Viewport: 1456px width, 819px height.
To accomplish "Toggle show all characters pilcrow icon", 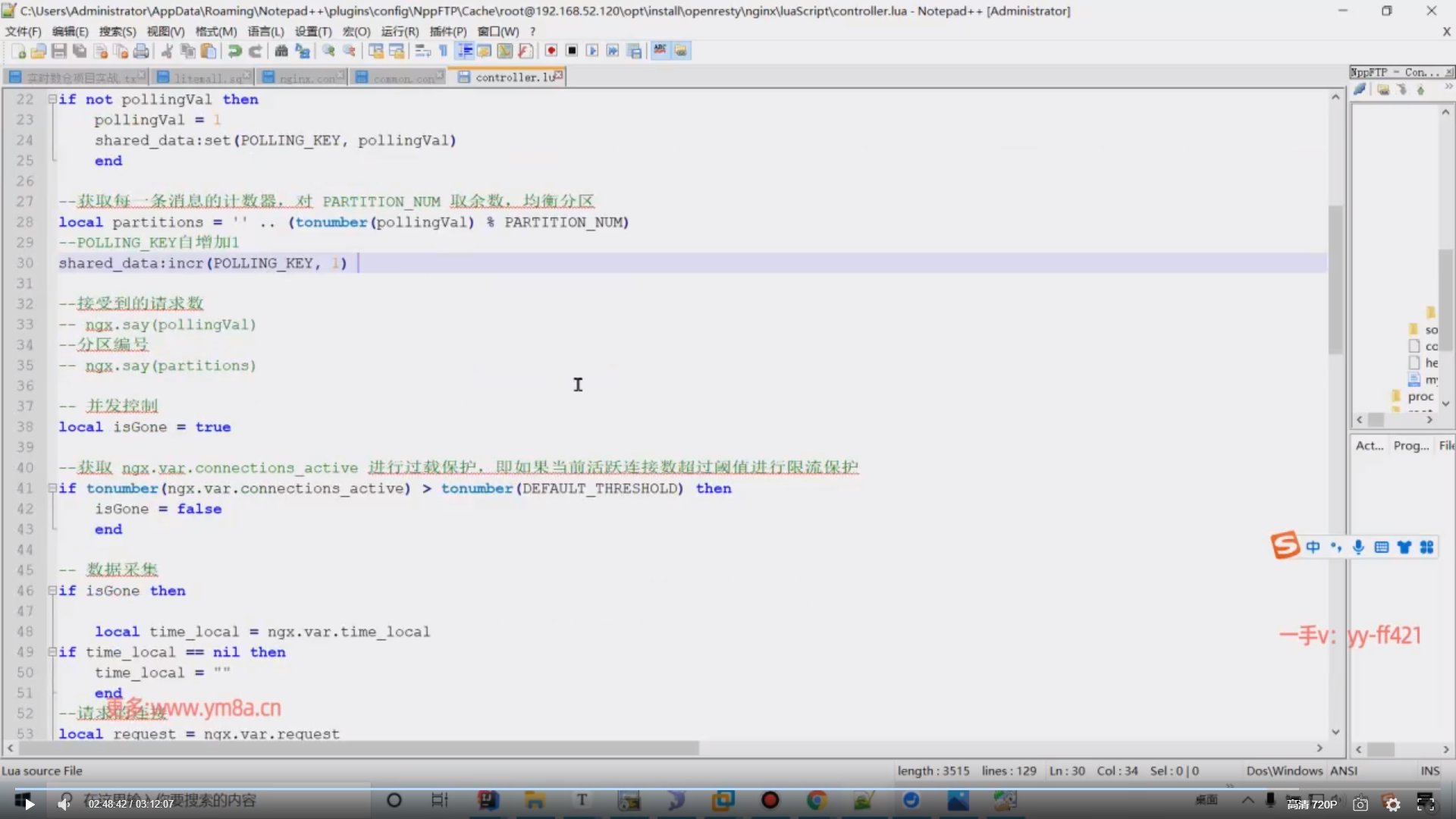I will 444,51.
